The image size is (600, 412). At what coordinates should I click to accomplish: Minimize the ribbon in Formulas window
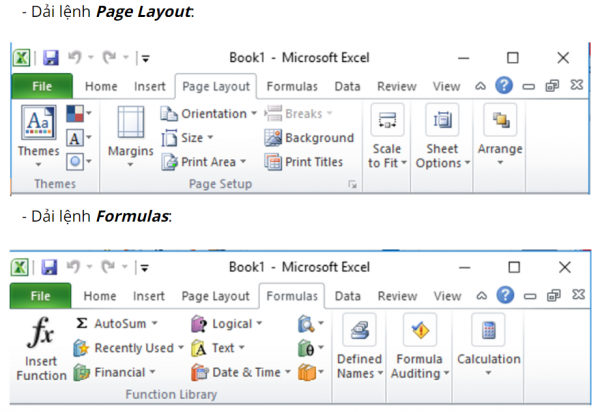[482, 296]
